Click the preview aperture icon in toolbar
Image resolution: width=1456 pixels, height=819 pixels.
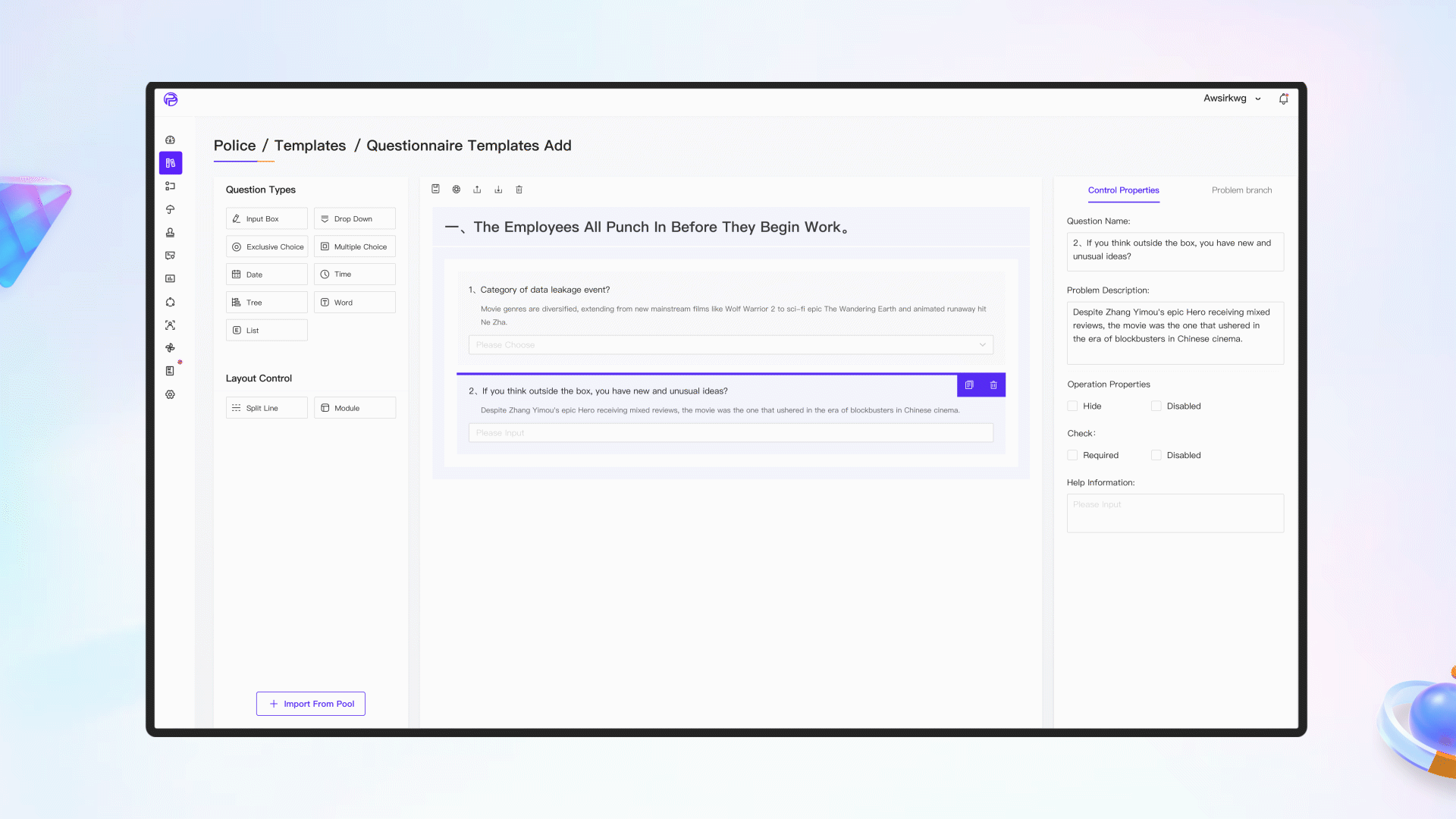(457, 190)
